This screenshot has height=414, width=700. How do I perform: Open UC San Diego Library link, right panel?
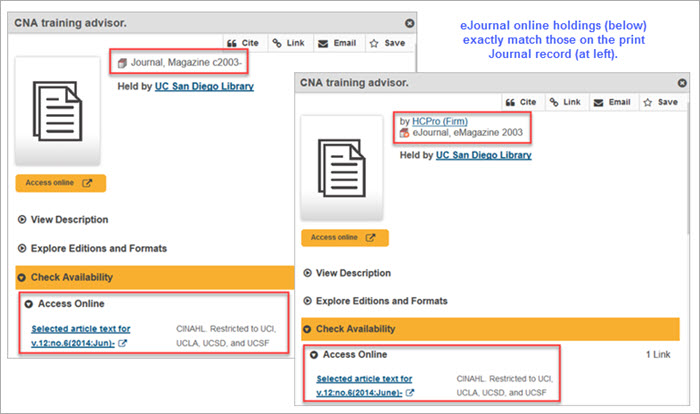[483, 155]
